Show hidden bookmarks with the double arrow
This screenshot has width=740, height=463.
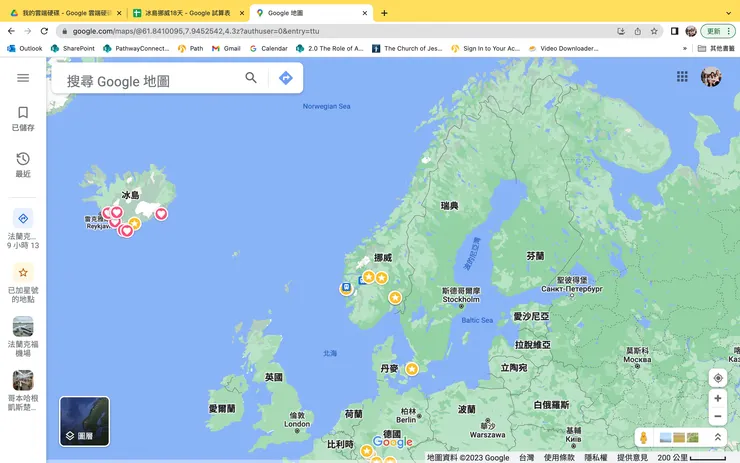pyautogui.click(x=685, y=49)
